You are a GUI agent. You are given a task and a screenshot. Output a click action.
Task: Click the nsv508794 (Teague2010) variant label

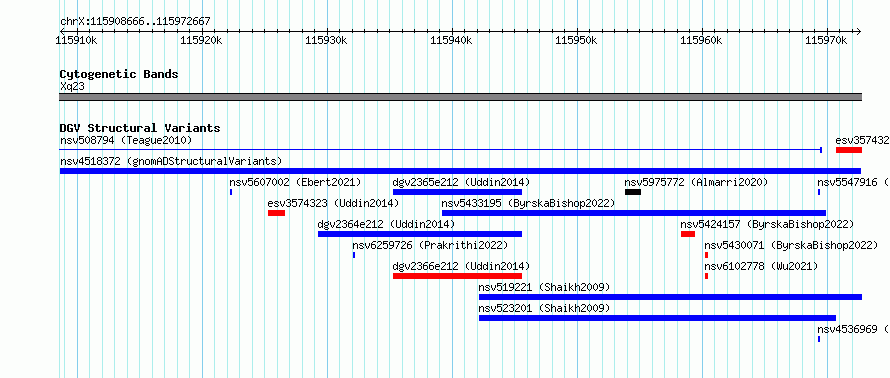[126, 140]
